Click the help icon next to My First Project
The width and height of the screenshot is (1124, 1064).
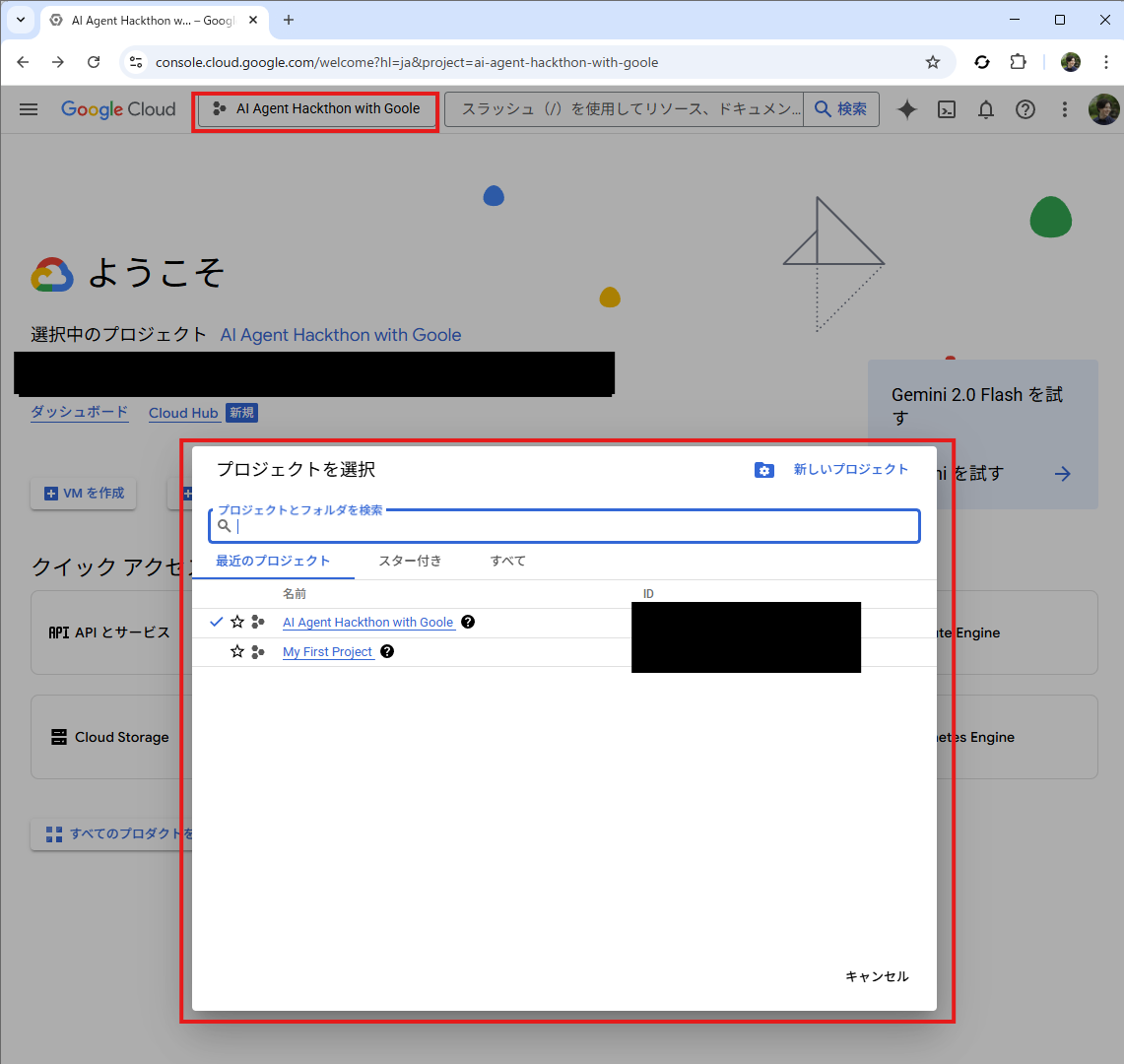pos(386,651)
